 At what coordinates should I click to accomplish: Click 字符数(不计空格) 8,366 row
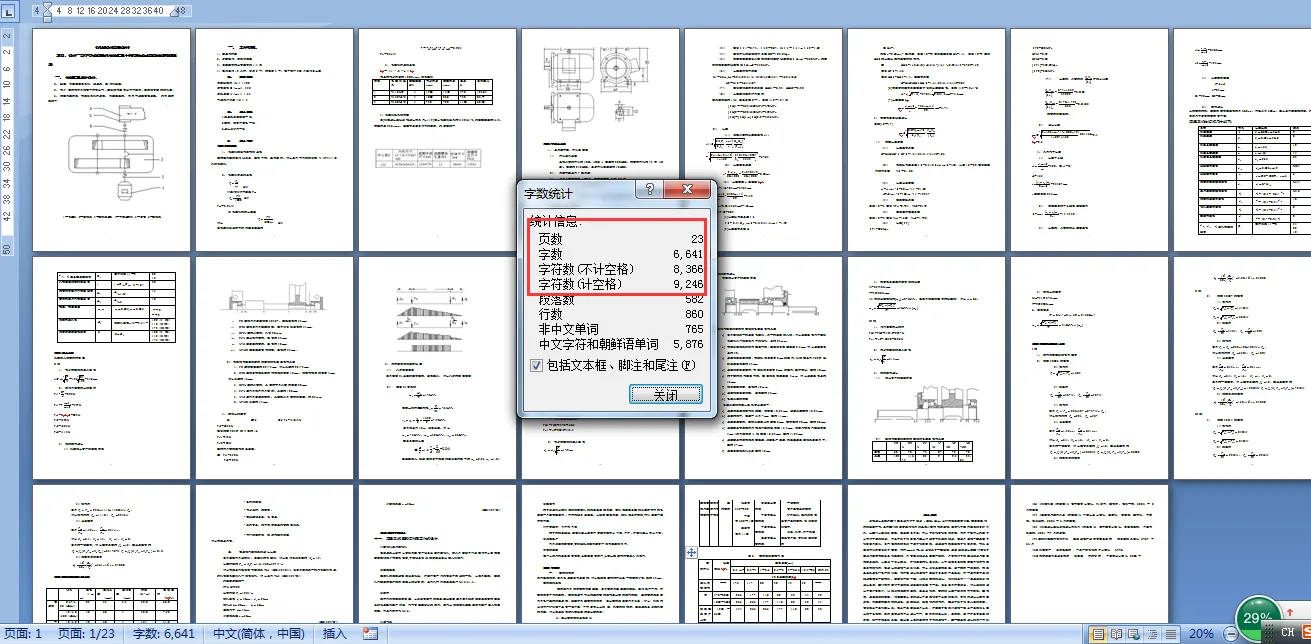[620, 270]
